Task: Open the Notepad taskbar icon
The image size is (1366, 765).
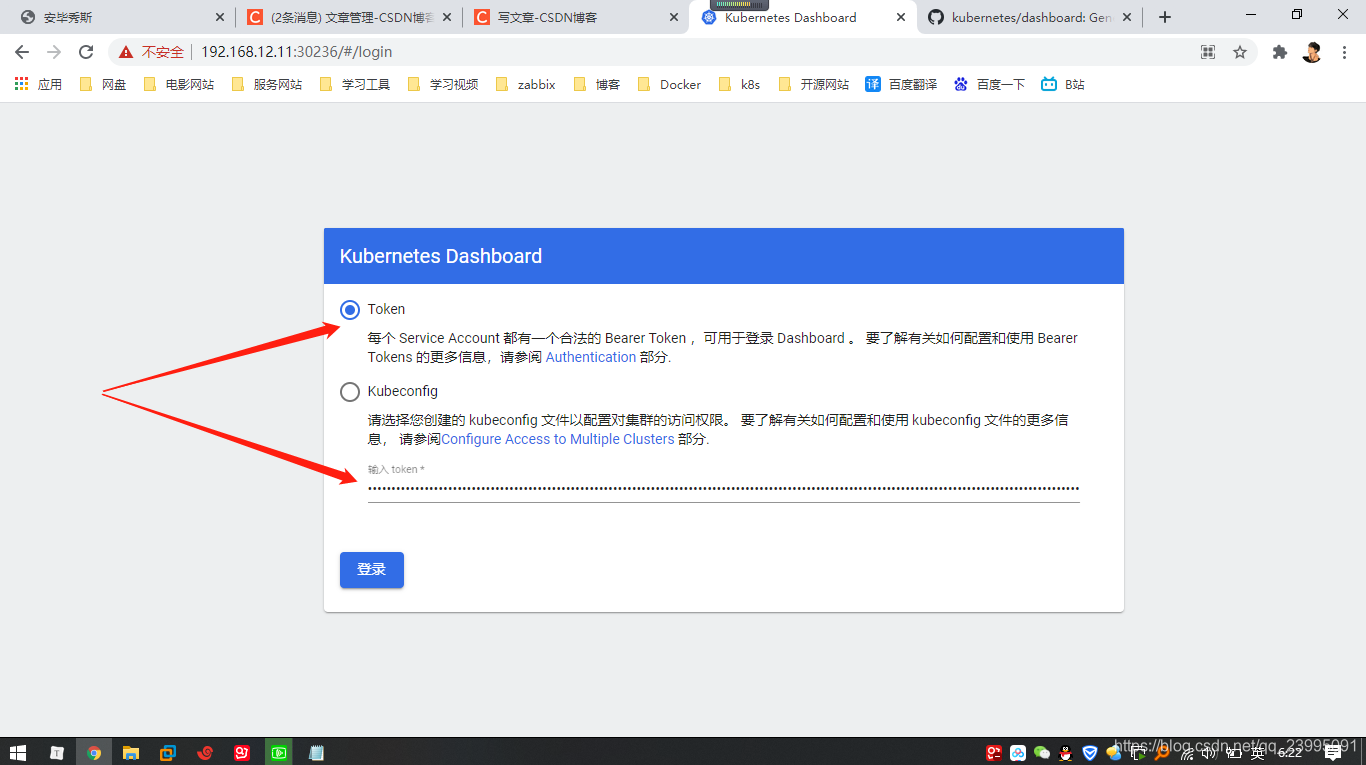Action: pos(316,752)
